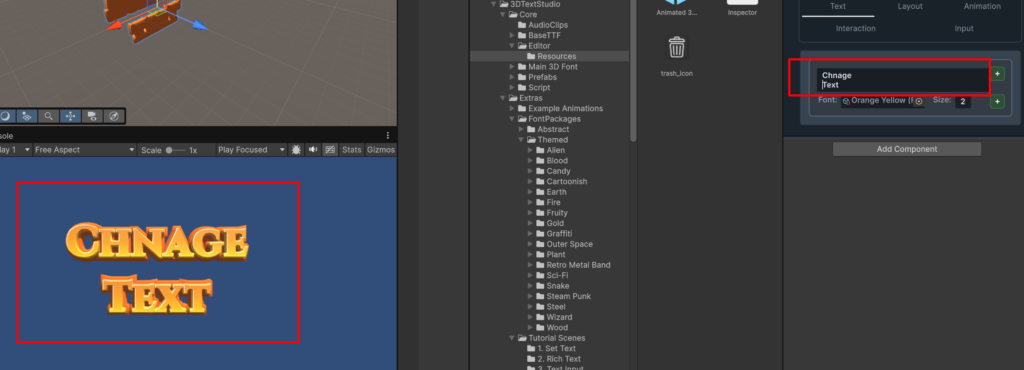Click the 1. Set Text folder icon
The width and height of the screenshot is (1024, 370).
point(532,348)
